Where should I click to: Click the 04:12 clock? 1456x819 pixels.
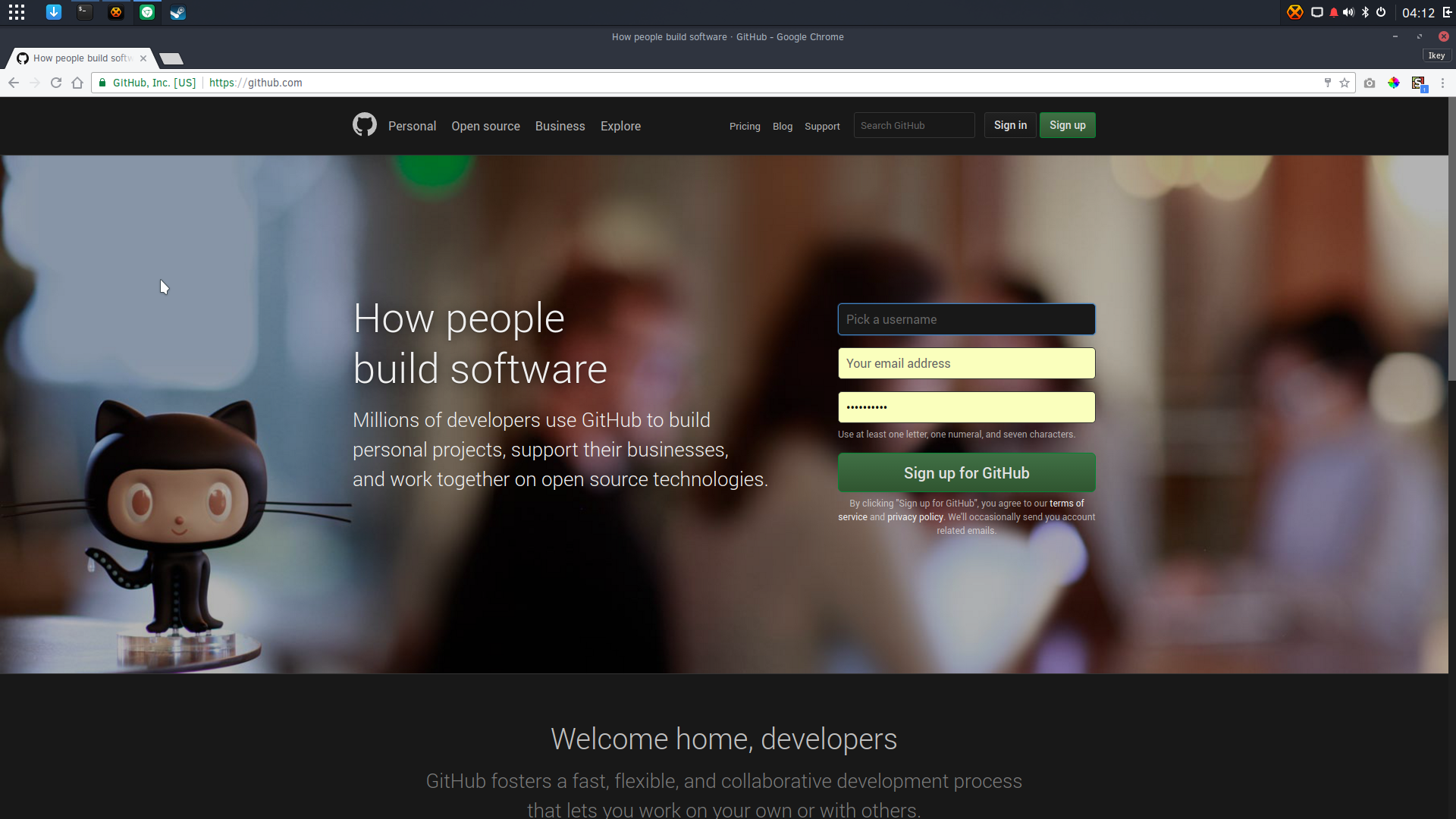point(1418,13)
